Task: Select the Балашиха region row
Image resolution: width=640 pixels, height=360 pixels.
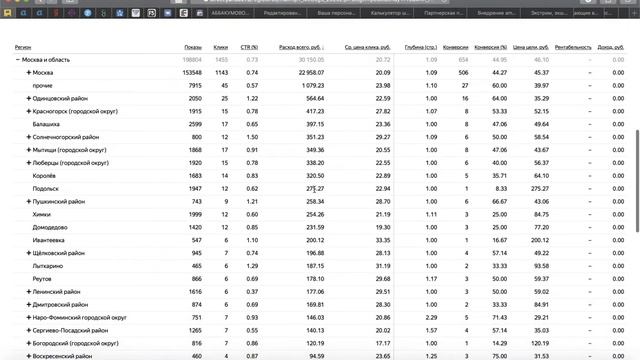Action: (319, 124)
